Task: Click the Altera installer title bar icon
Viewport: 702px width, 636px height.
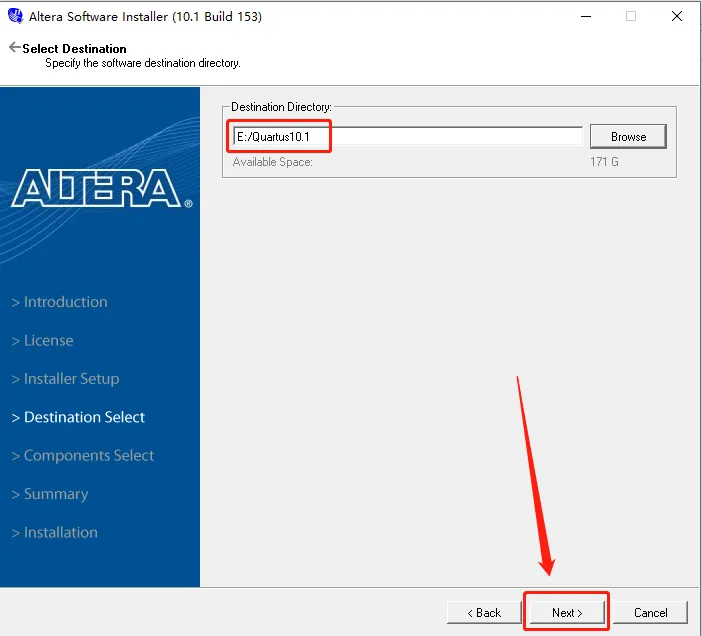Action: 15,16
